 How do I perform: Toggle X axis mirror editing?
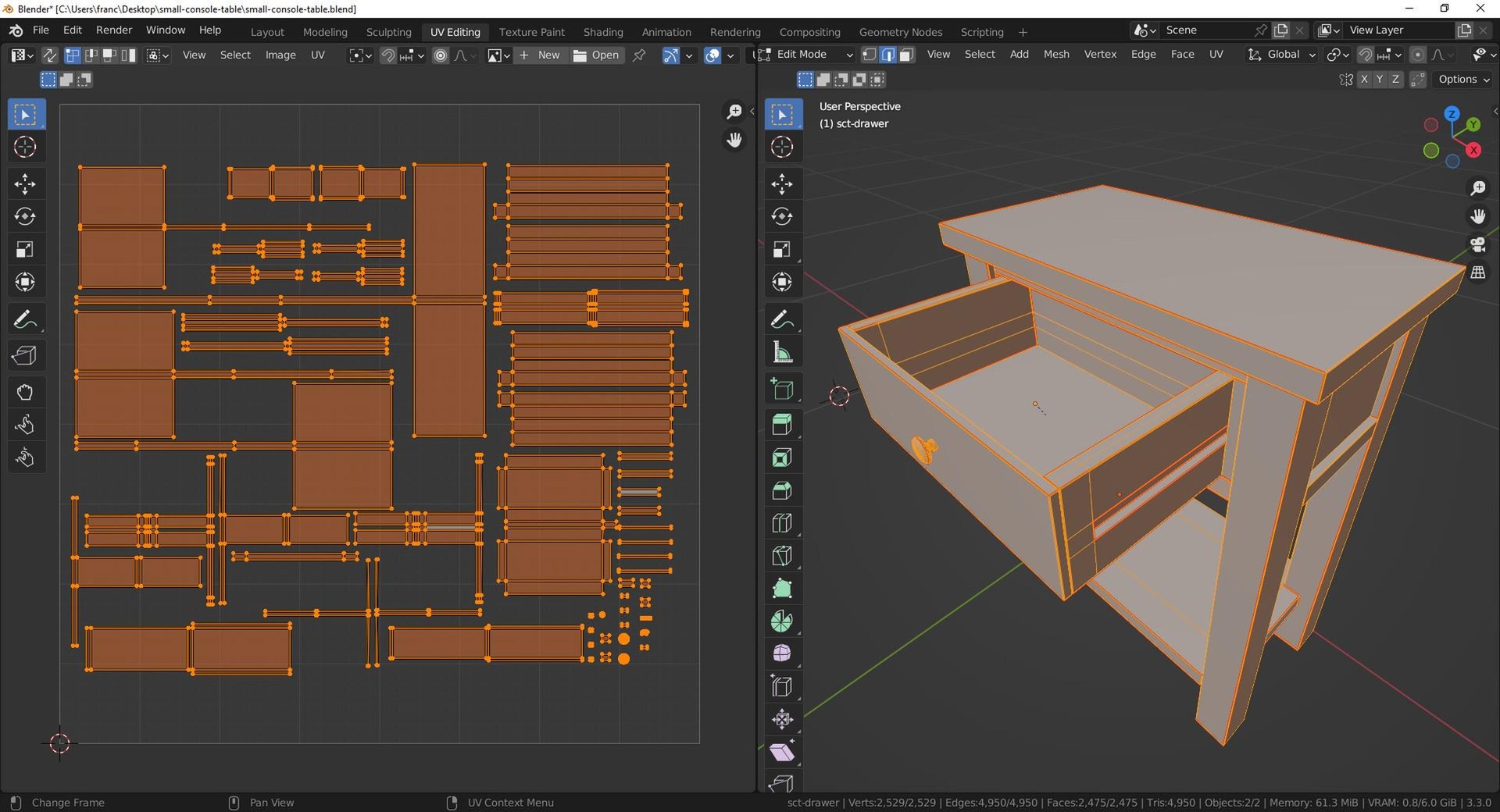(1363, 79)
